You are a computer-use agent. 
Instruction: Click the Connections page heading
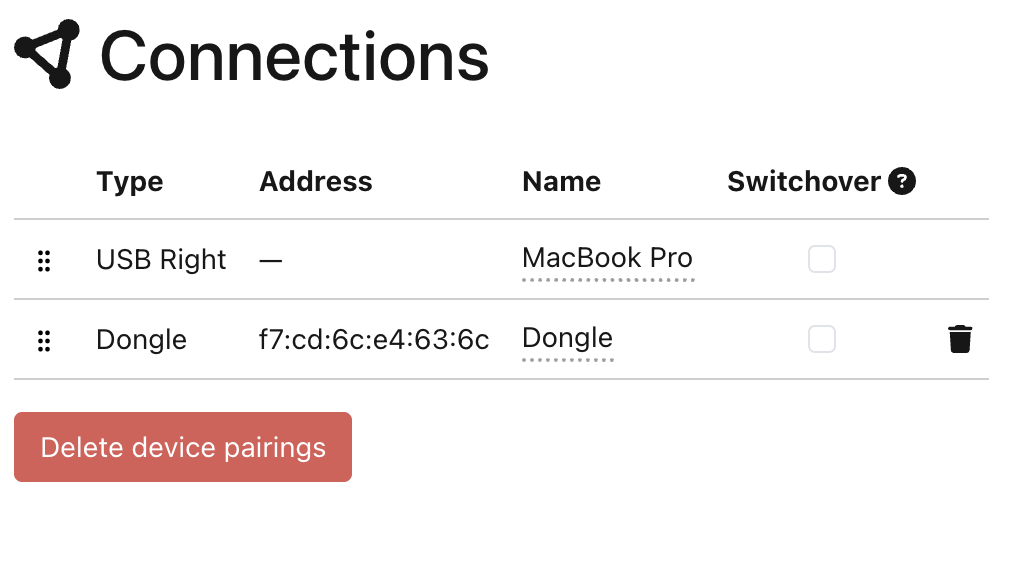coord(294,56)
